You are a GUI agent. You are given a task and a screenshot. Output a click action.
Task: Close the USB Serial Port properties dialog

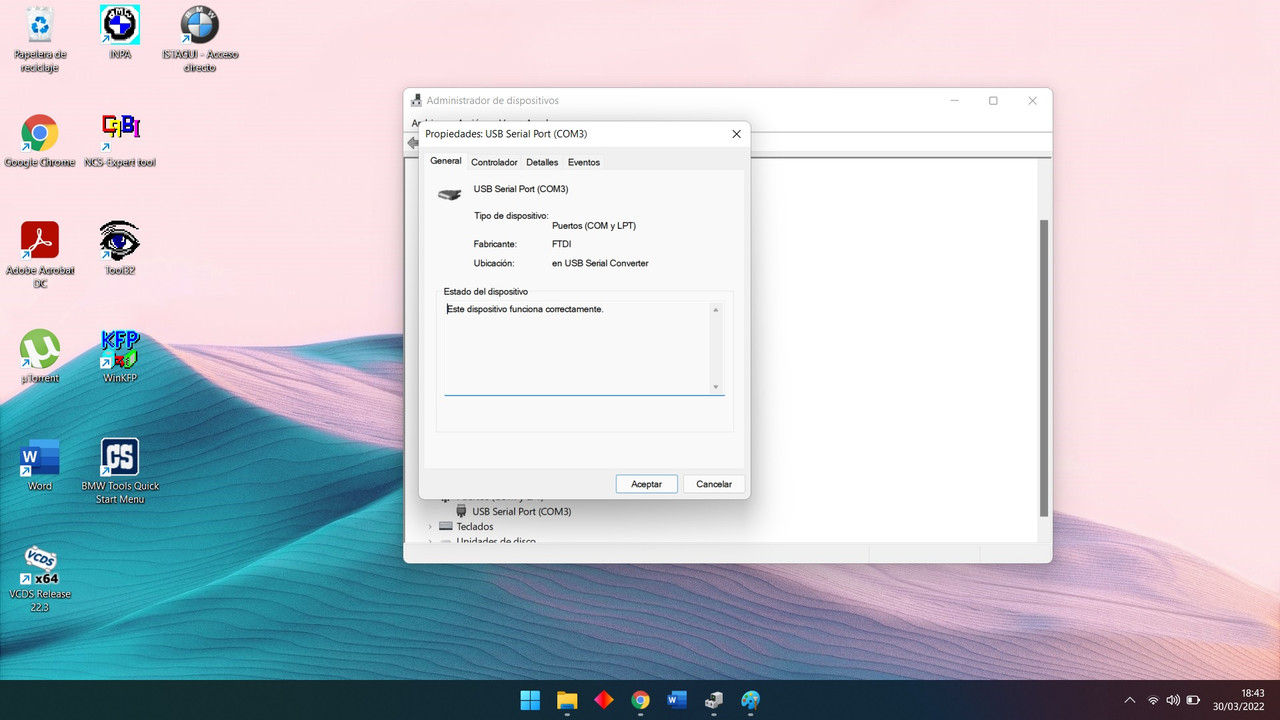(736, 133)
